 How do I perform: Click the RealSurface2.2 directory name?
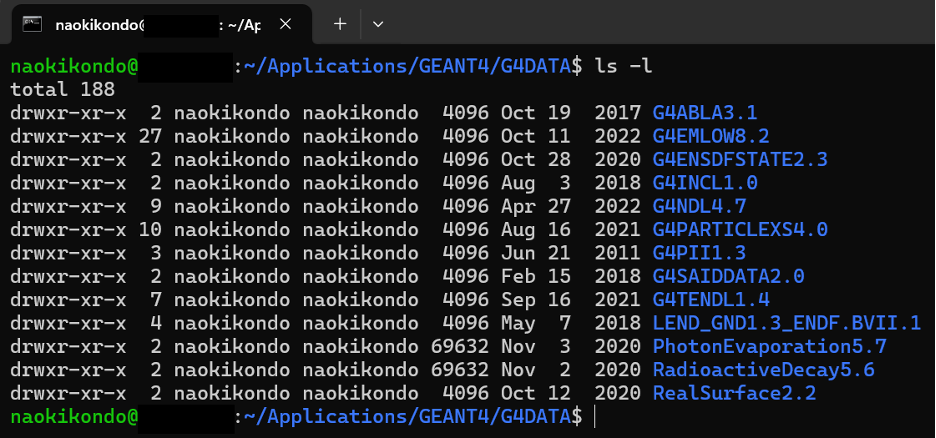point(735,393)
